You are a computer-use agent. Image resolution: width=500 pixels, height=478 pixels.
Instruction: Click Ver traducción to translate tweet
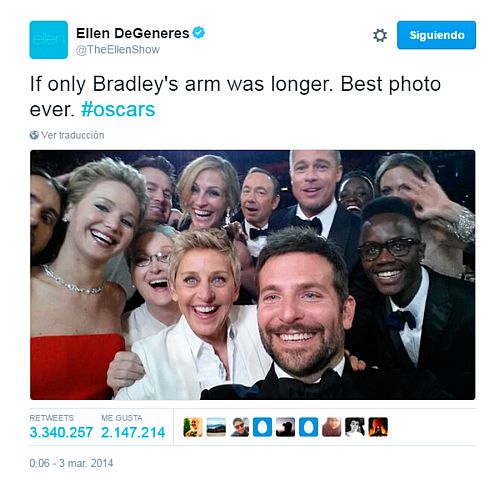[x=73, y=135]
